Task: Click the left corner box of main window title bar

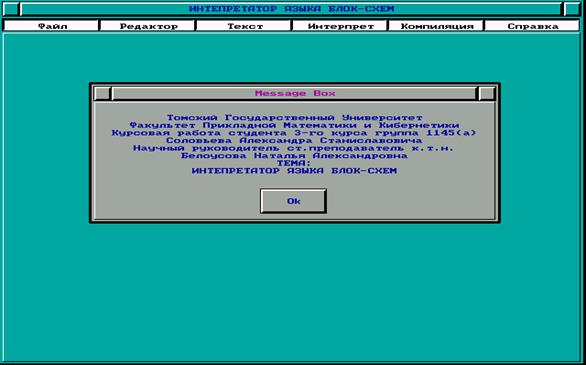Action: coord(11,9)
